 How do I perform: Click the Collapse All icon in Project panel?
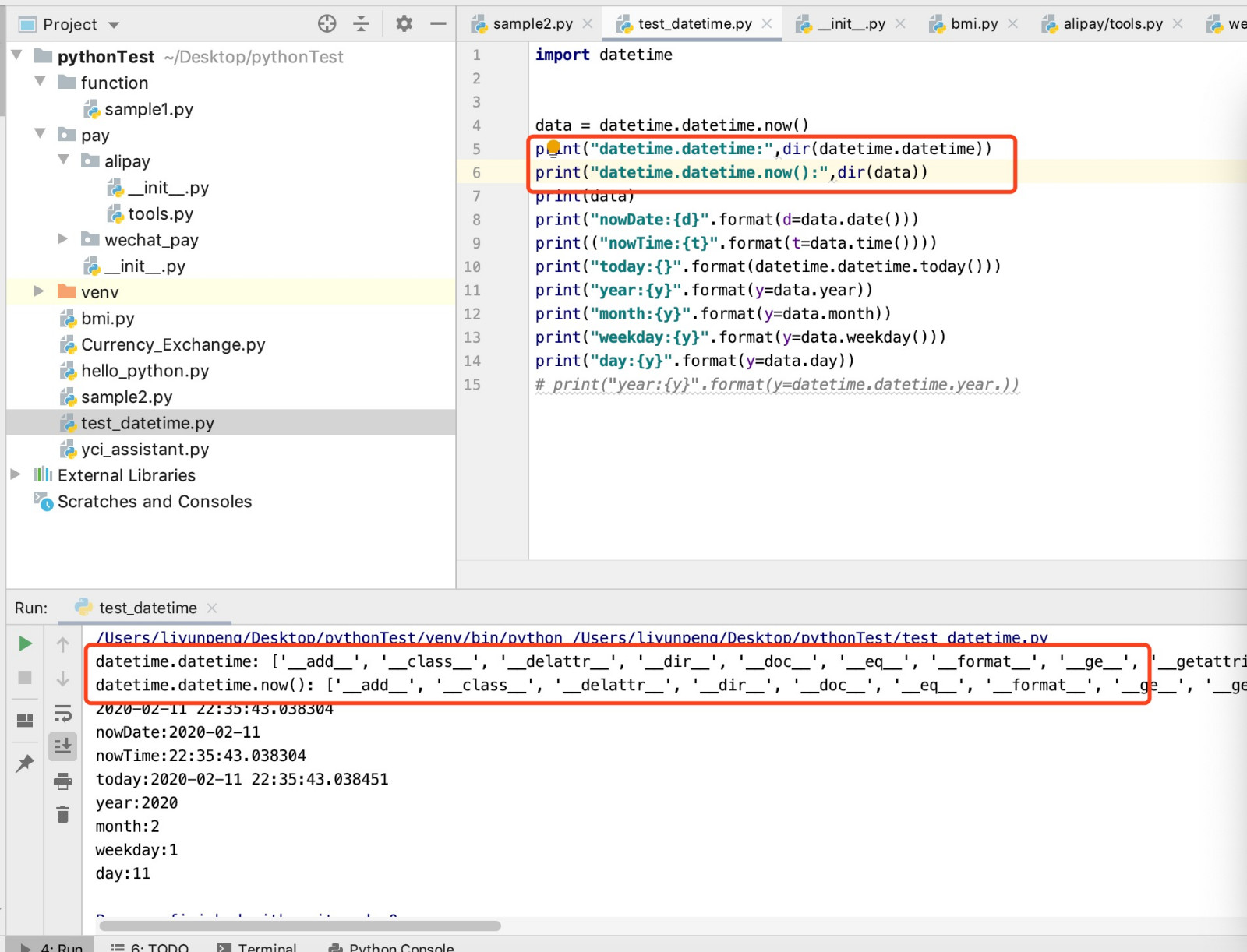point(361,24)
